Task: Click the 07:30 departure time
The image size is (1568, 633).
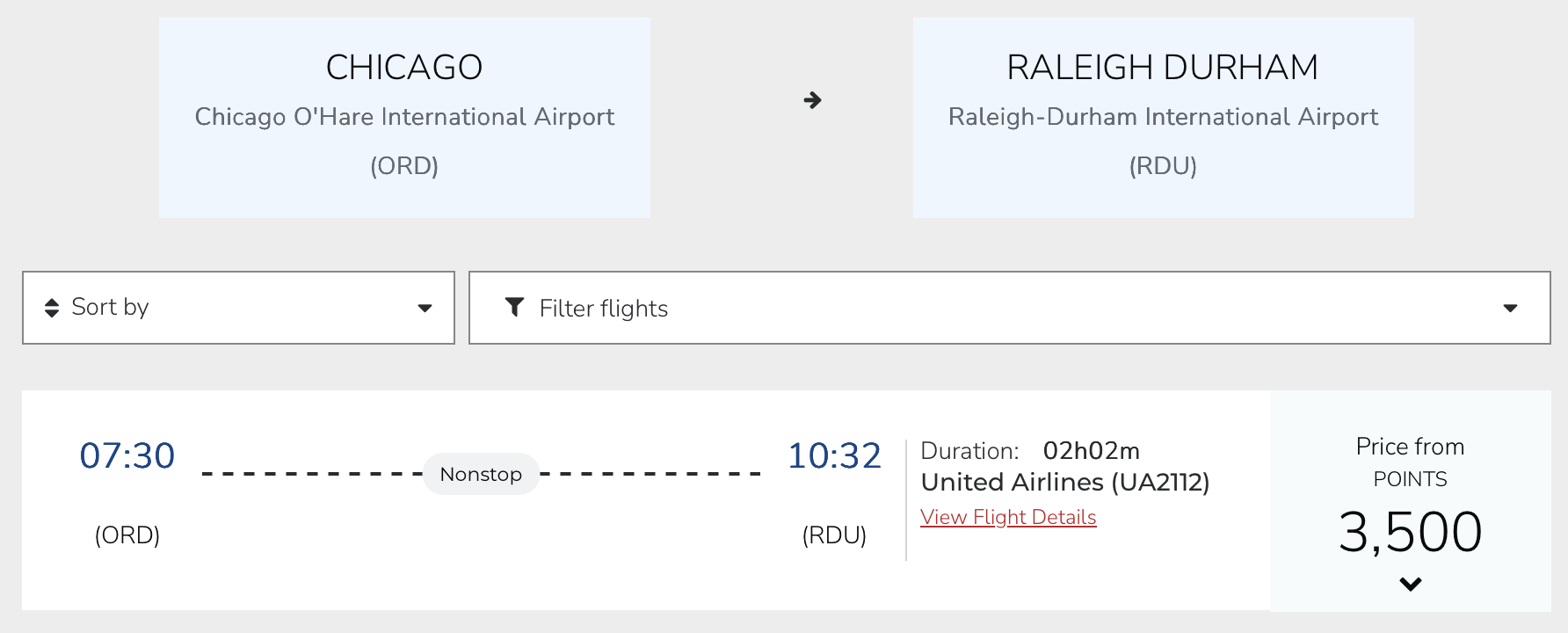Action: coord(127,455)
